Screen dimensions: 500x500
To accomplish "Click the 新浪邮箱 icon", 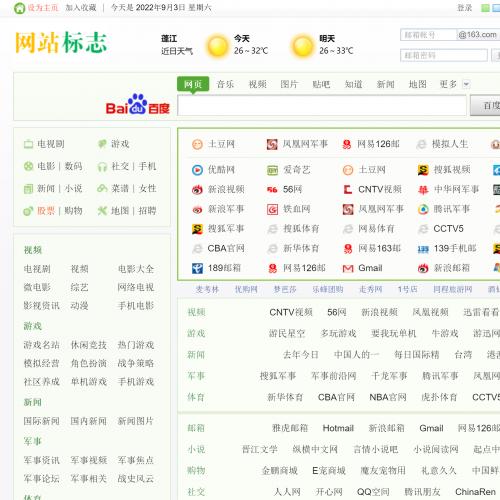I will 423,268.
